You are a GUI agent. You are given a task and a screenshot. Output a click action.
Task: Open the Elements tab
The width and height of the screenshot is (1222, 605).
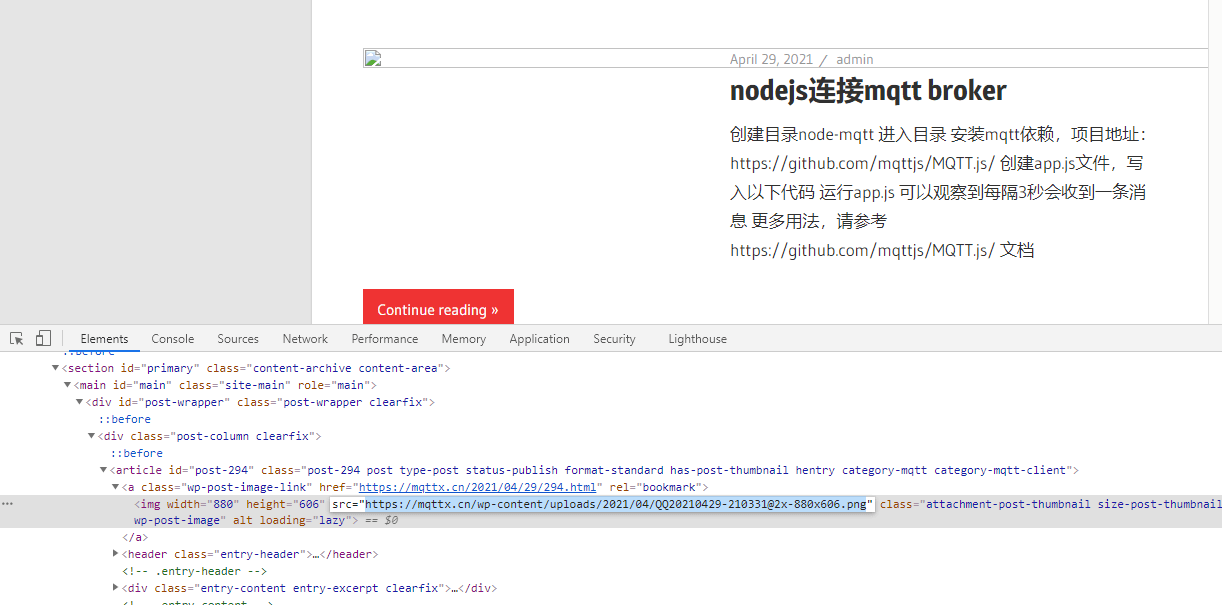click(104, 339)
